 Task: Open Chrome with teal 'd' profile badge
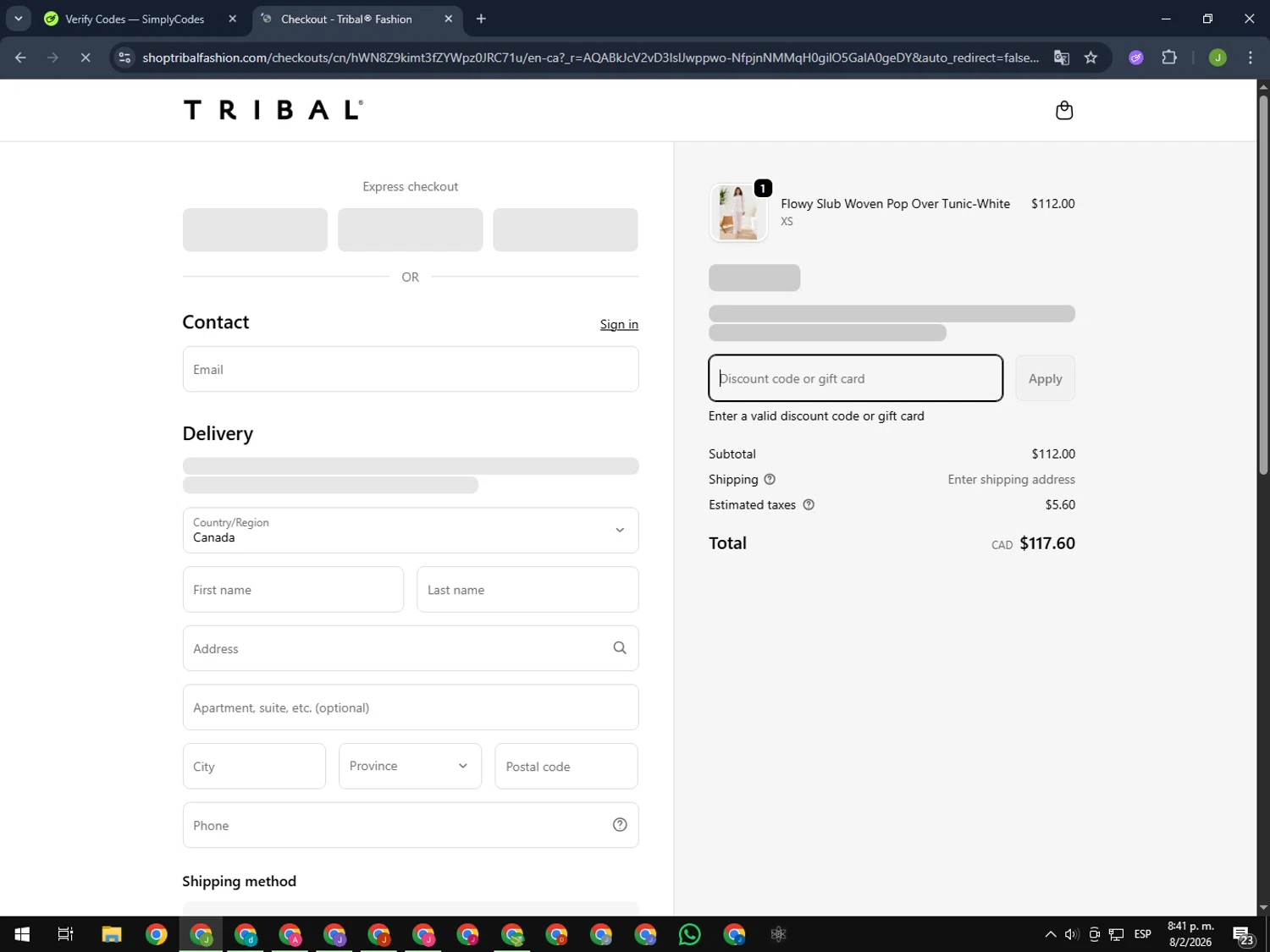tap(246, 934)
